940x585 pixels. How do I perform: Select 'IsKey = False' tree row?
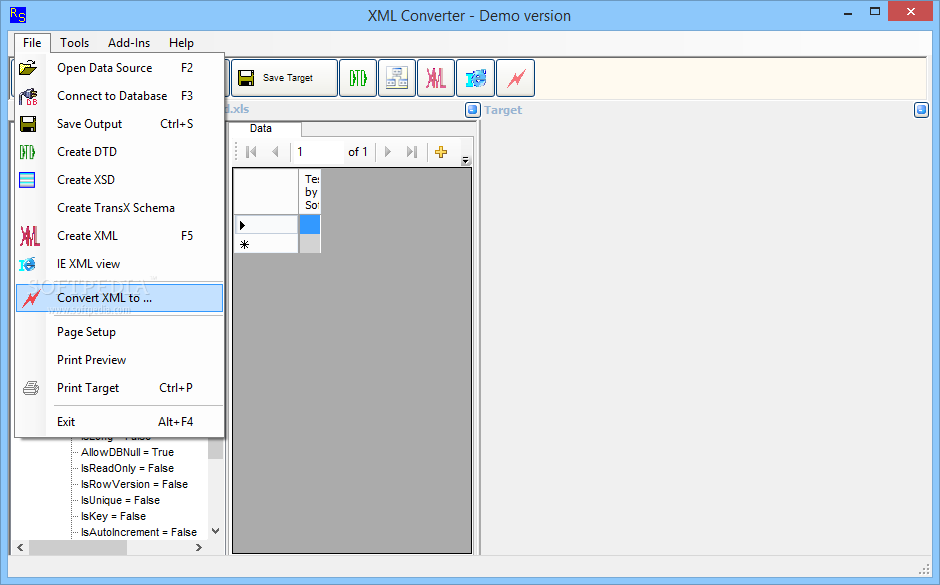113,516
